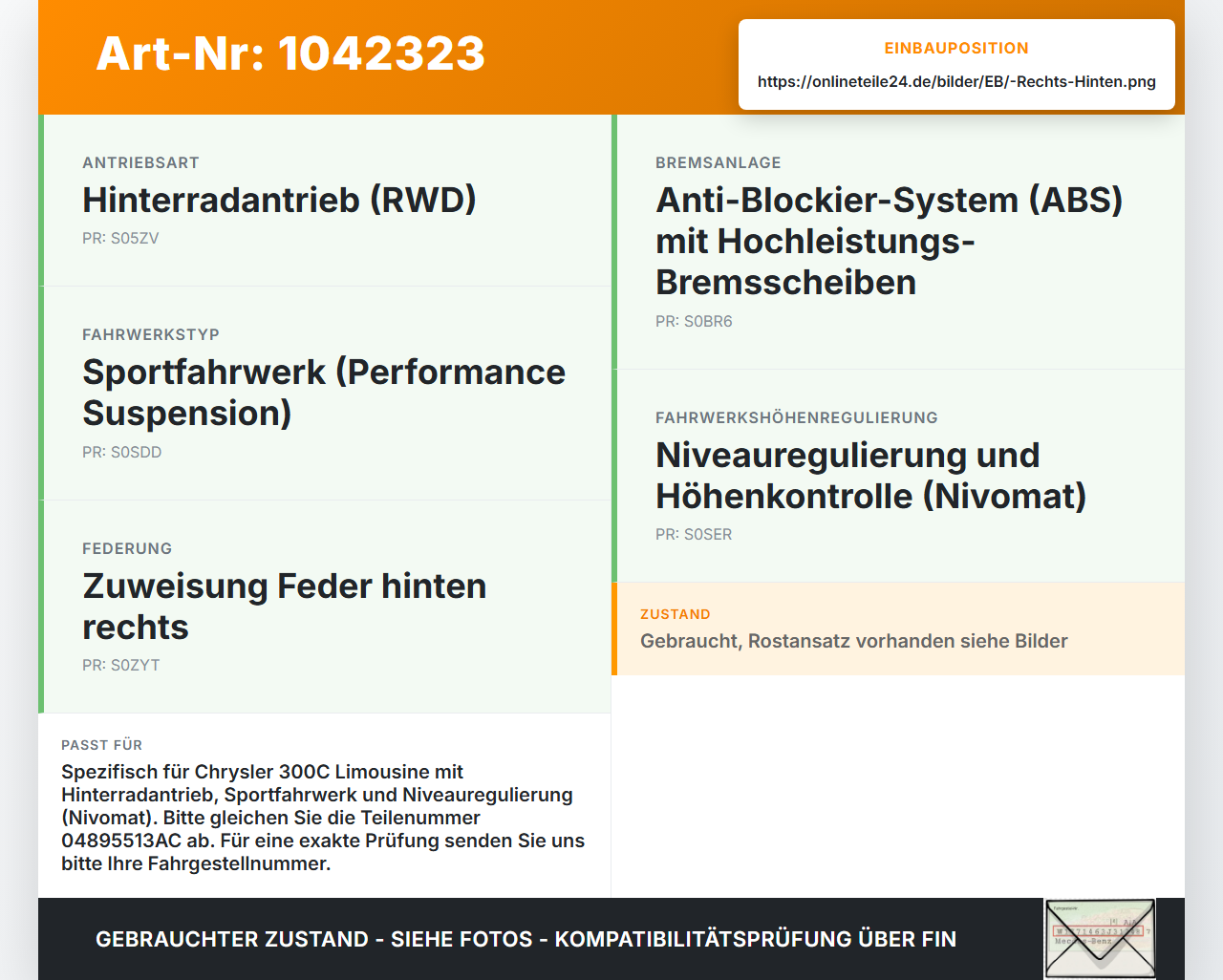This screenshot has height=980, width=1223.
Task: Click the Passt für compatibility description
Action: click(x=324, y=818)
